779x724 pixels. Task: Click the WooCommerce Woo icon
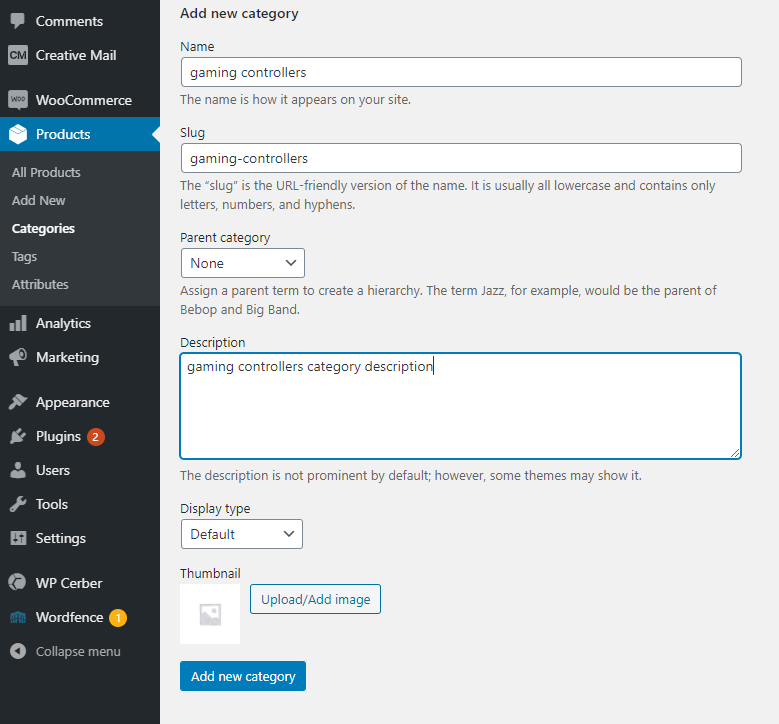tap(18, 99)
